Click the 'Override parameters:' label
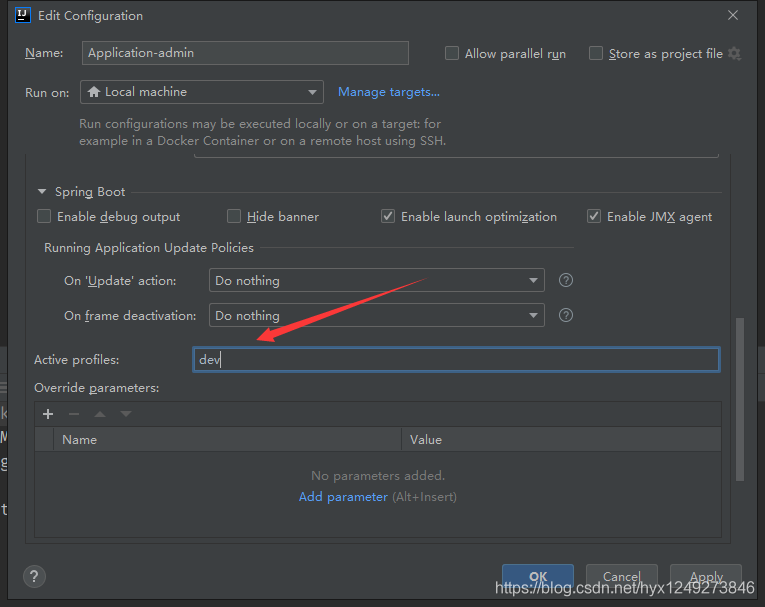765x607 pixels. coord(97,388)
